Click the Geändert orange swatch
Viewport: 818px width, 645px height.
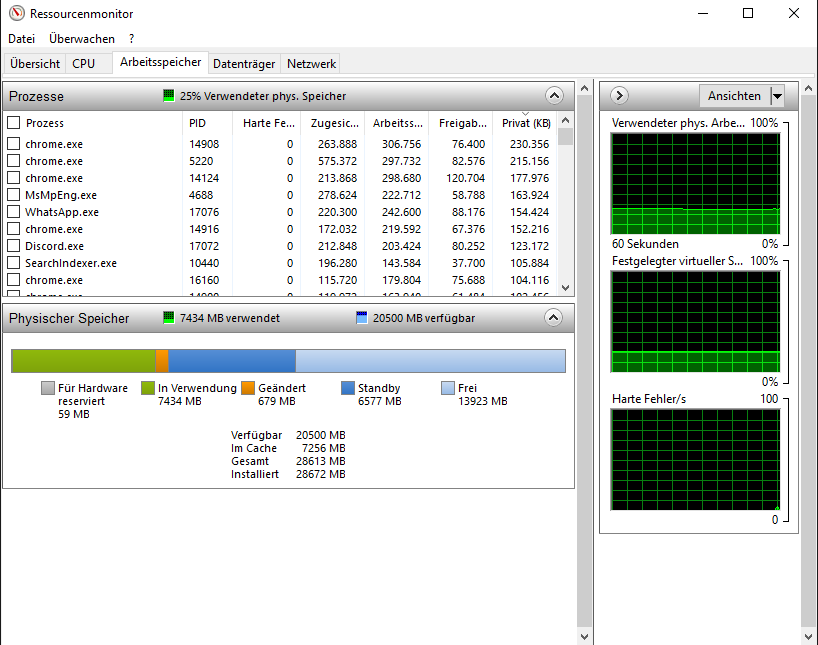click(x=248, y=388)
